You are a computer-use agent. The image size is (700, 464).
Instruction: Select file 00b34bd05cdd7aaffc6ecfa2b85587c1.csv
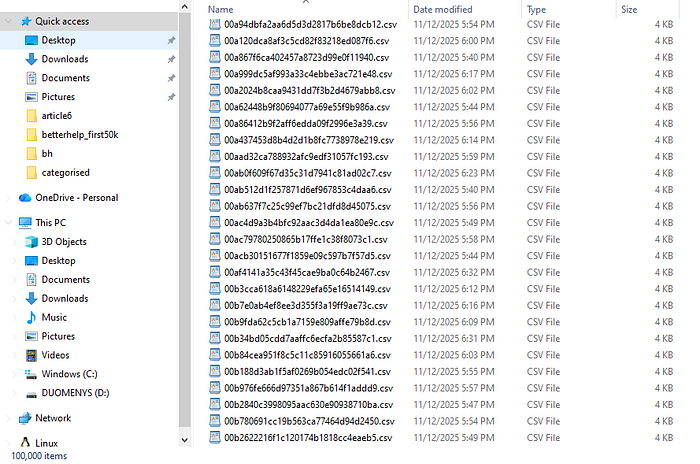(x=308, y=339)
